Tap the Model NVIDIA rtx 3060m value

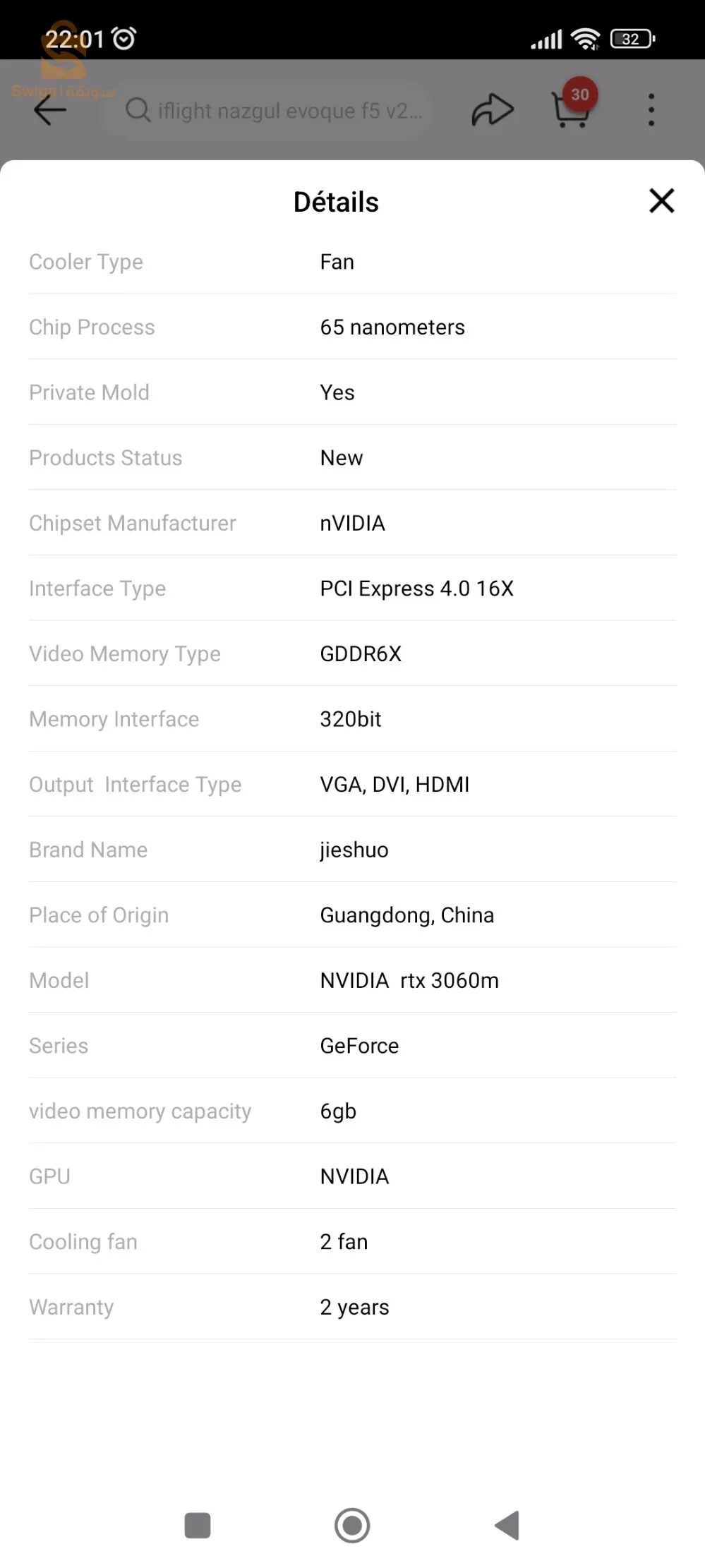click(409, 980)
